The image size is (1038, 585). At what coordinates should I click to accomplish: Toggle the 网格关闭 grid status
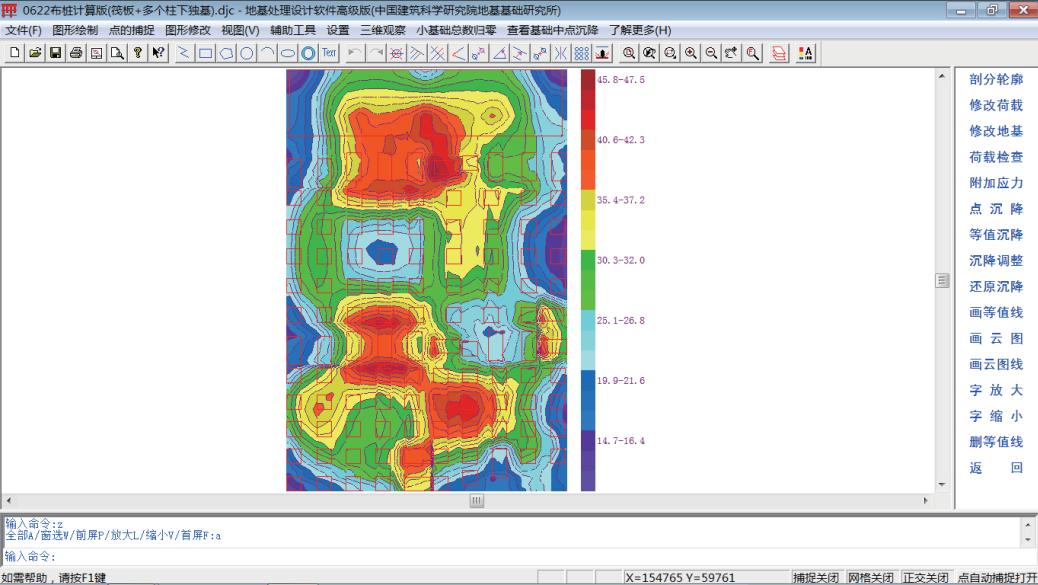pos(870,578)
